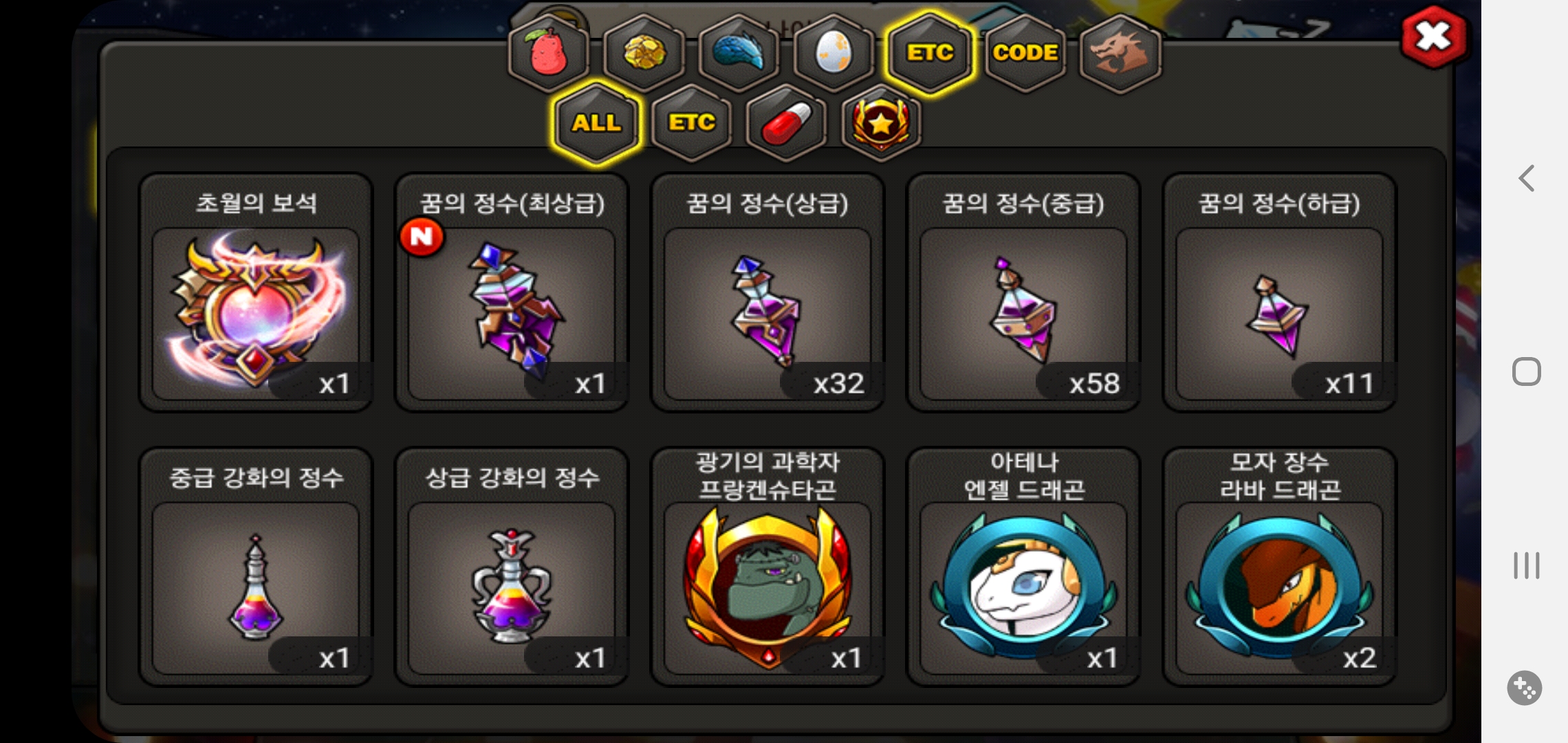Open the red fruit food category
The height and width of the screenshot is (743, 1568).
(x=549, y=54)
